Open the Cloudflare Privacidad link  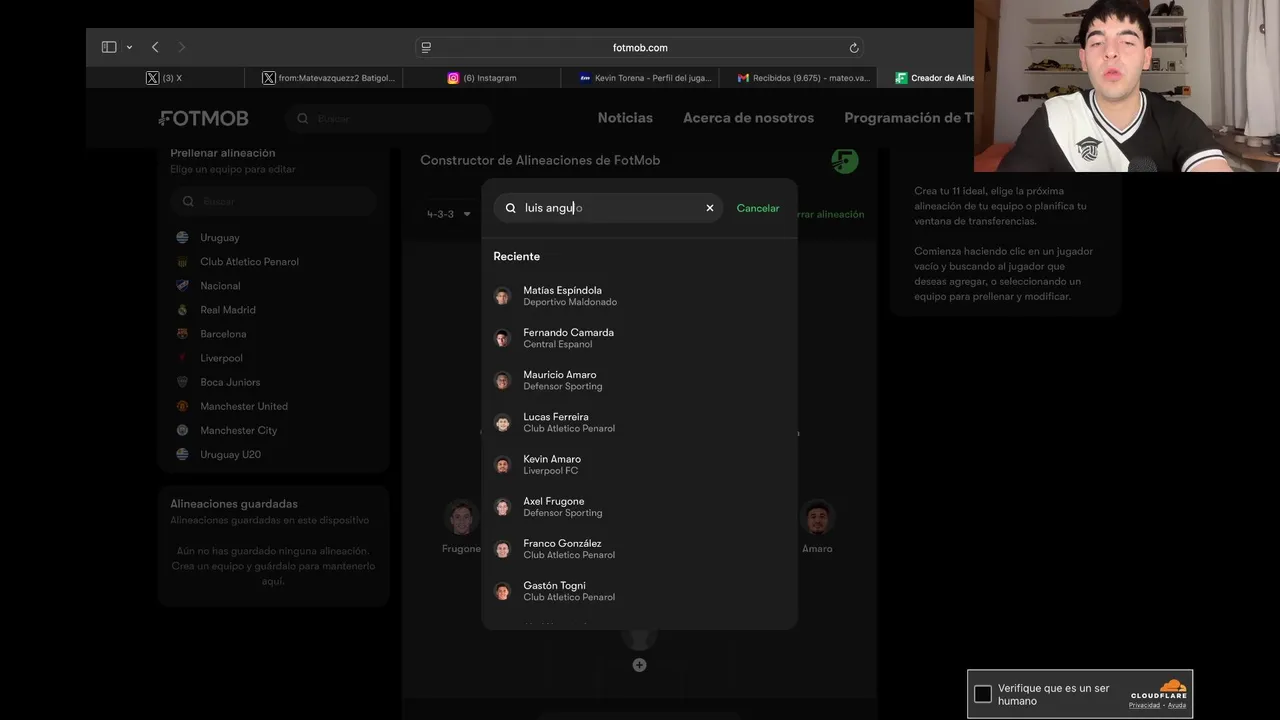(x=1144, y=705)
